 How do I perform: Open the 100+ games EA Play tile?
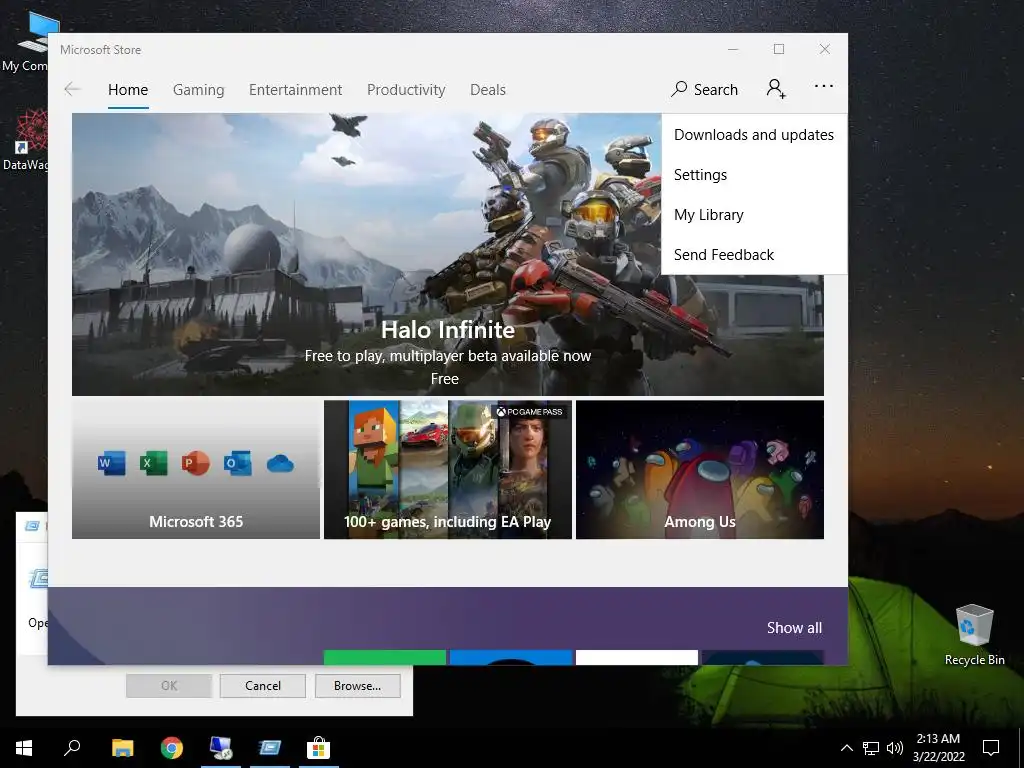448,470
